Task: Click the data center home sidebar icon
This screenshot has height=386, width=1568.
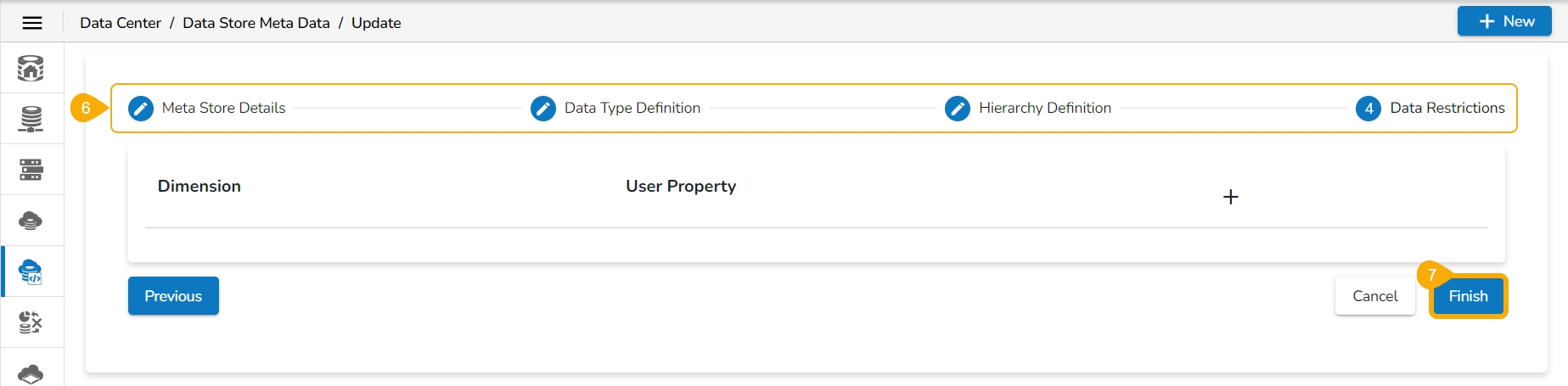Action: [x=31, y=68]
